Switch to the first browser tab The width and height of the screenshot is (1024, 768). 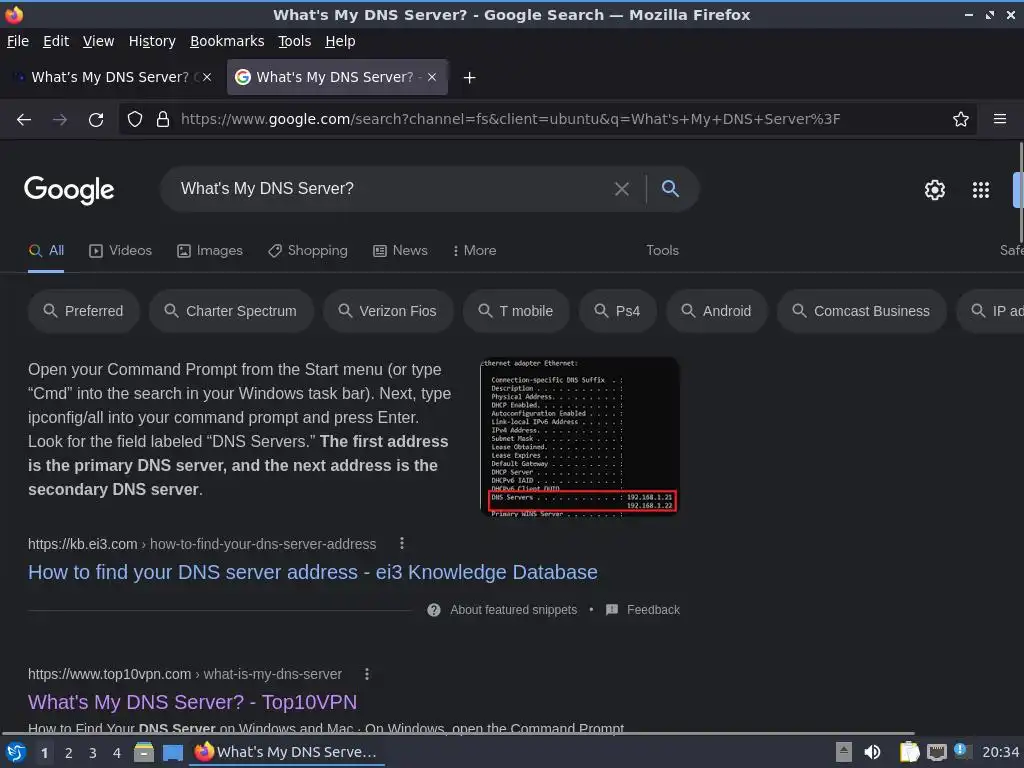click(110, 77)
